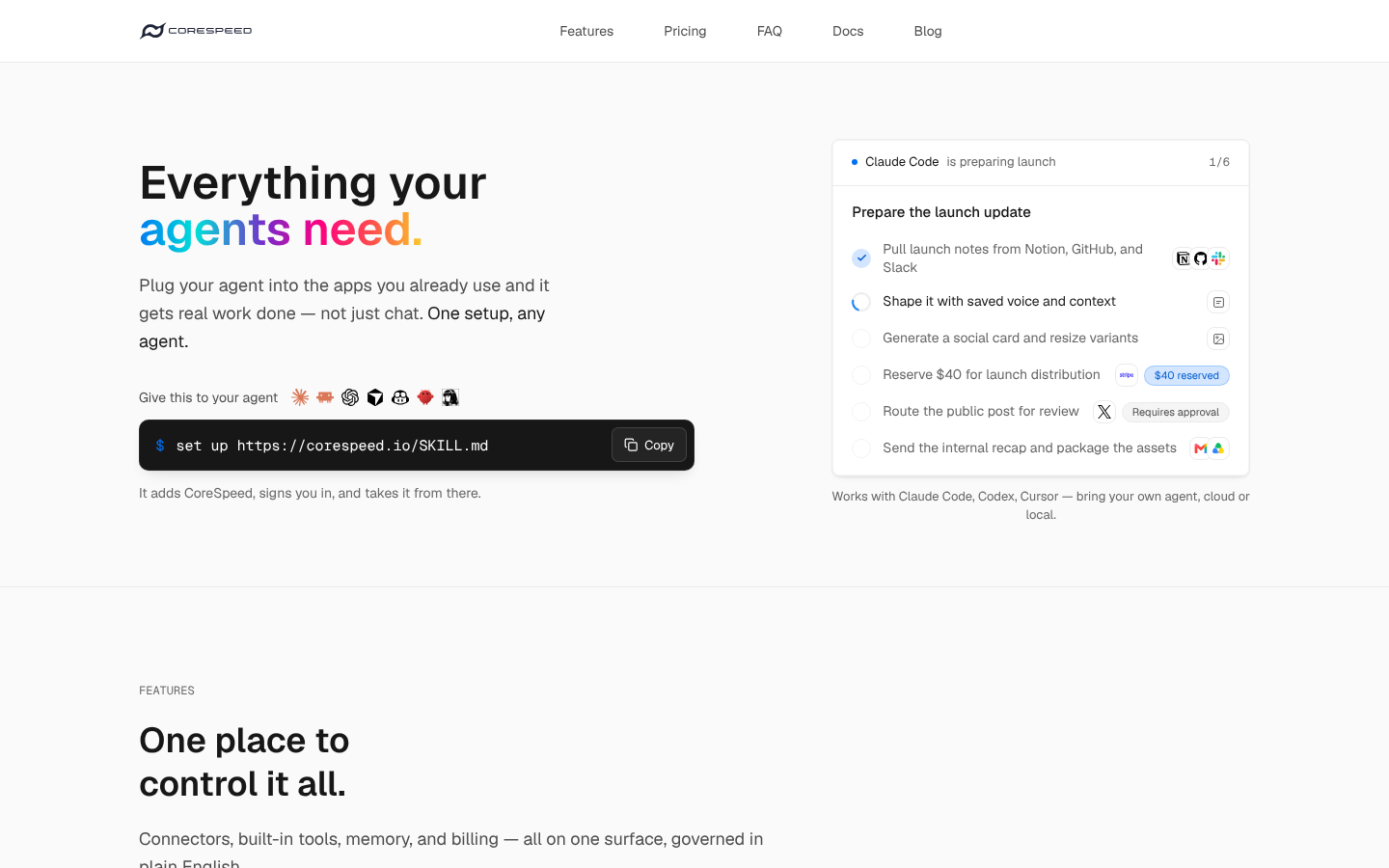1389x868 pixels.
Task: Click the empty circle for Send internal recap
Action: [861, 448]
